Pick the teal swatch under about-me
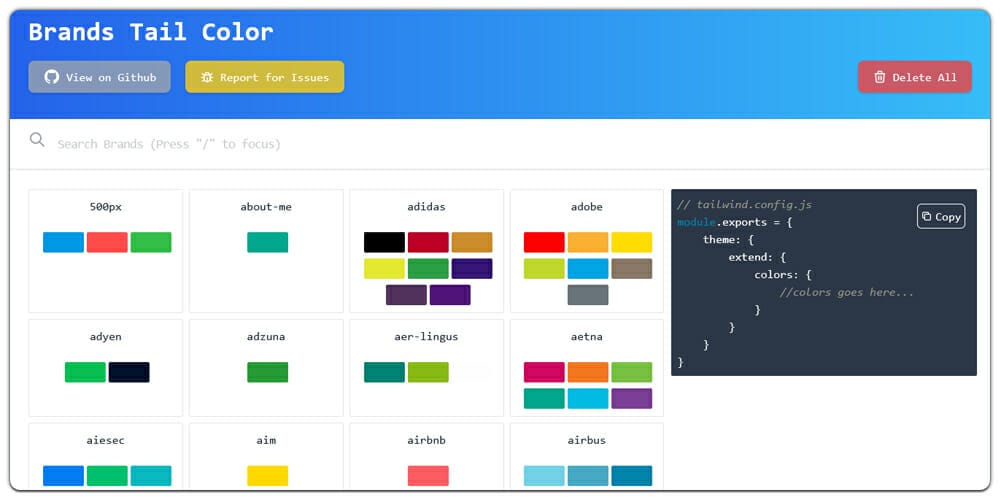 point(267,242)
